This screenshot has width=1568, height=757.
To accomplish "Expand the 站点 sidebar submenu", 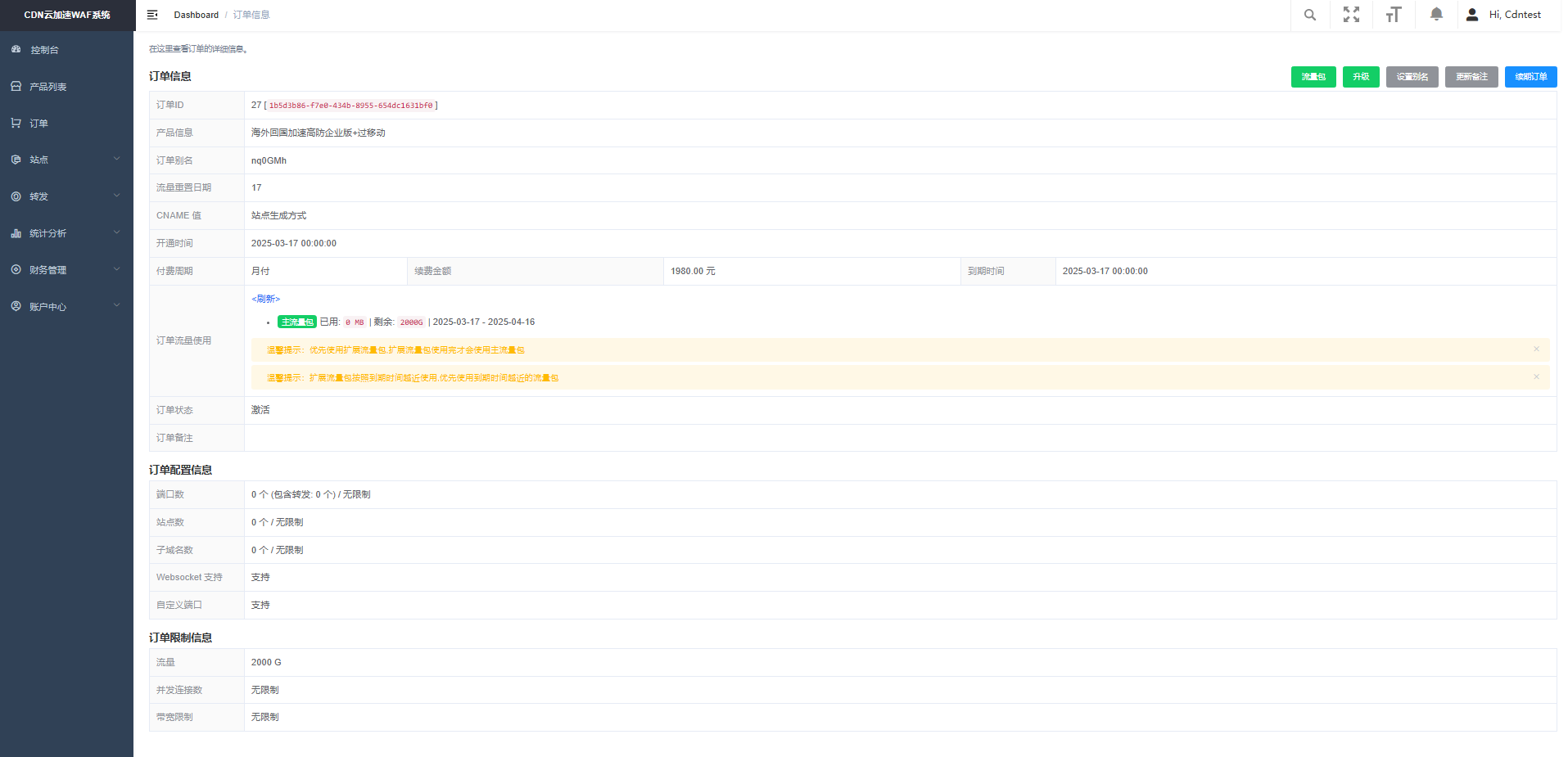I will (66, 160).
